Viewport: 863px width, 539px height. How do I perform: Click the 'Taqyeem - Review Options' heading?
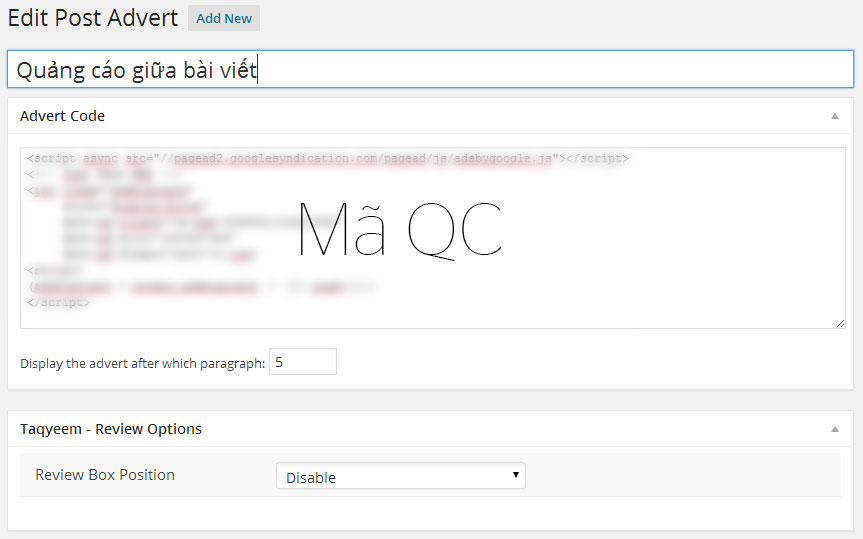(111, 429)
